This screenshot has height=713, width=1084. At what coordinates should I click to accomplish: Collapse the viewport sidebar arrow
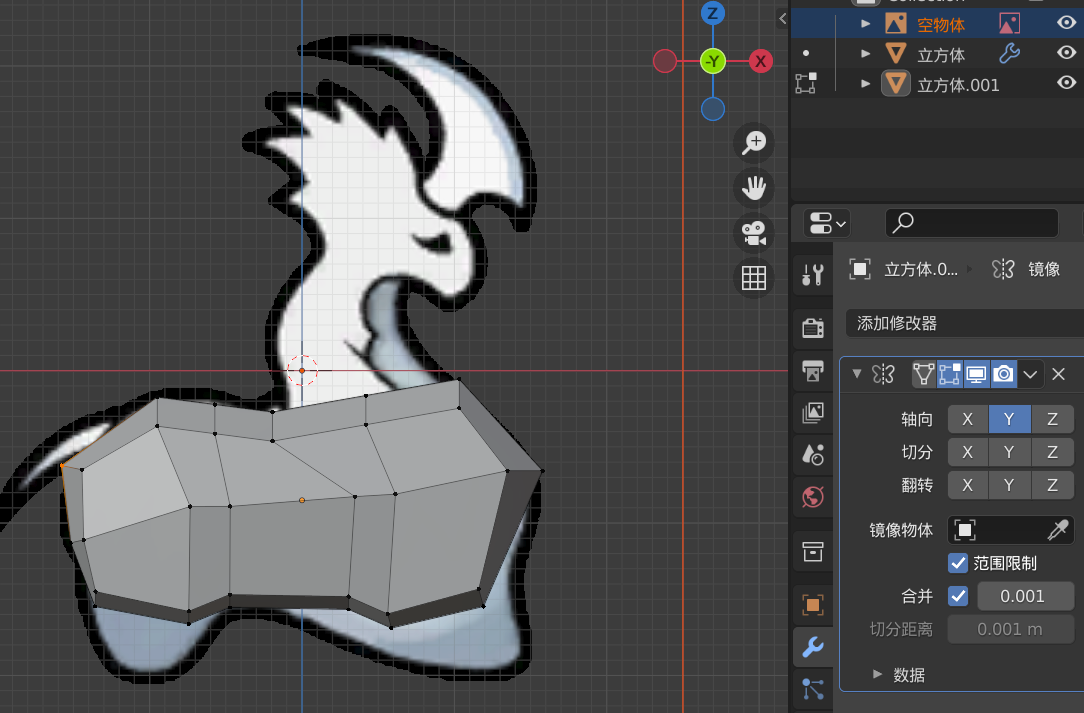coord(783,19)
